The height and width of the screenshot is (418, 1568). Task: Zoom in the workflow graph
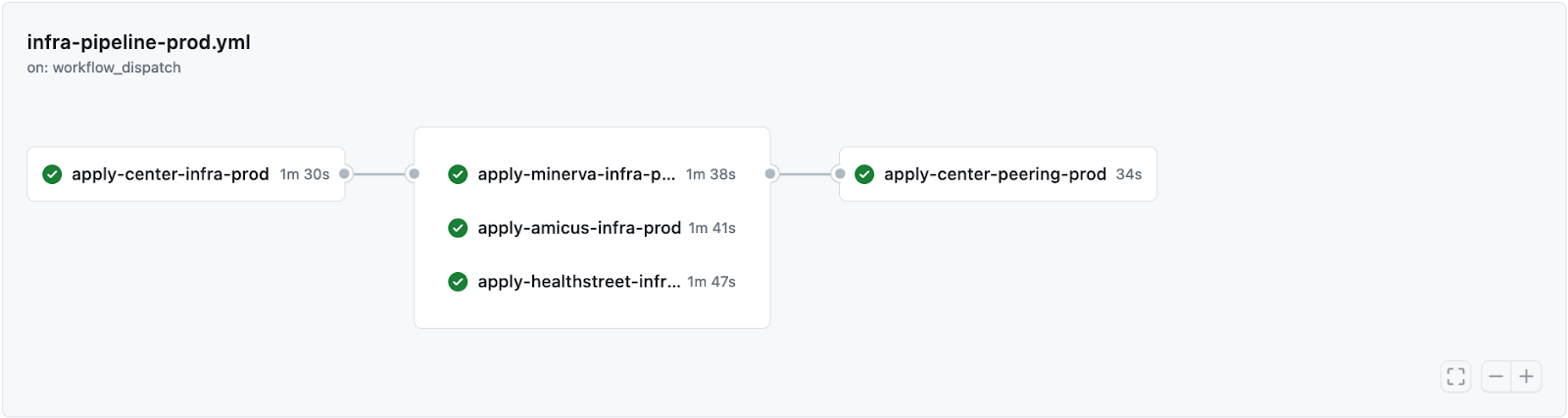1527,377
